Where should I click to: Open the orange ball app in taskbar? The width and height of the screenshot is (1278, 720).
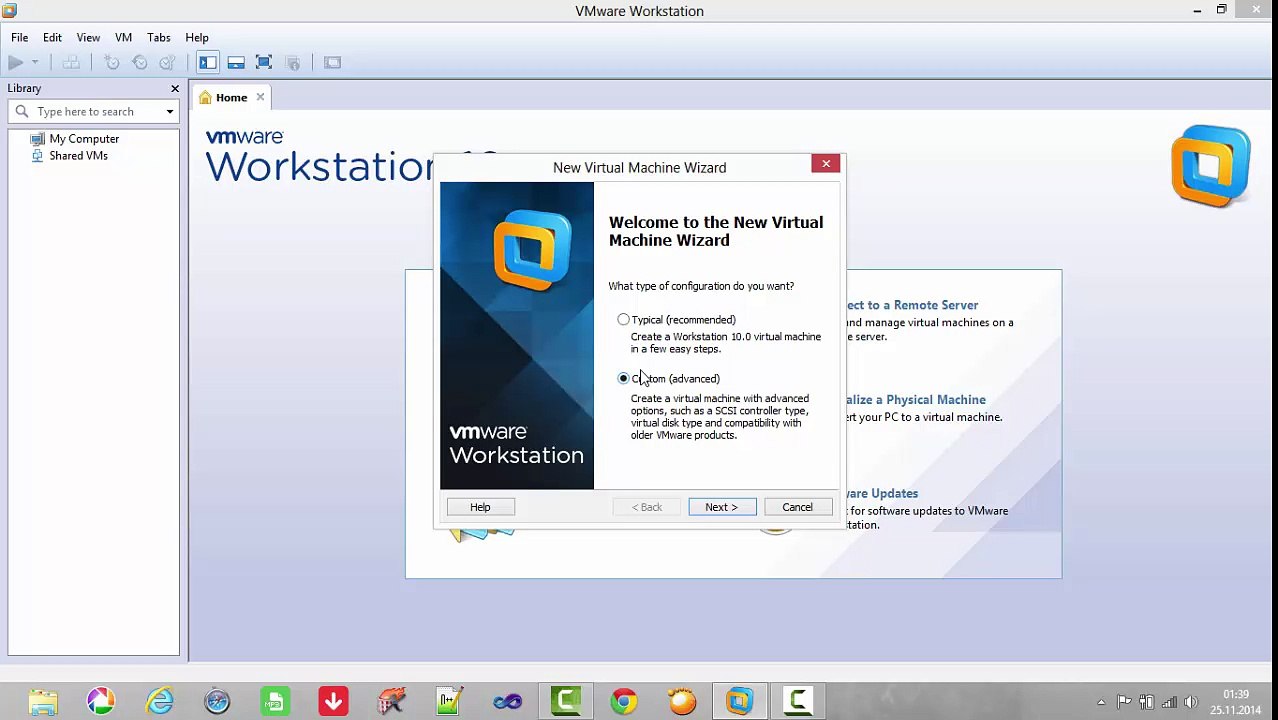coord(681,701)
